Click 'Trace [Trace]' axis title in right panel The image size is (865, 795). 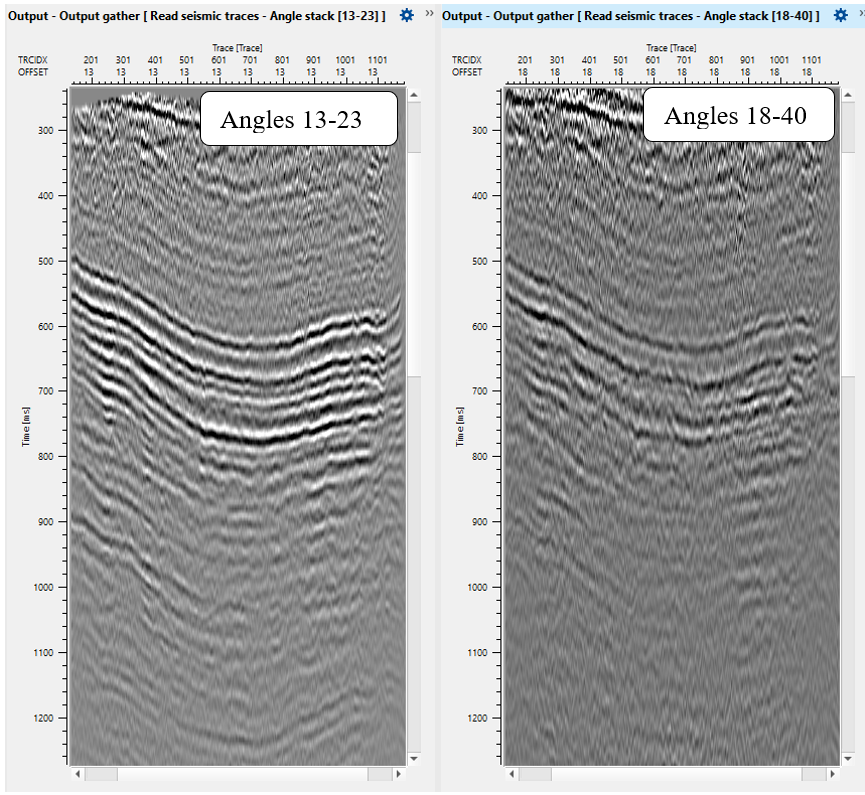click(x=671, y=48)
